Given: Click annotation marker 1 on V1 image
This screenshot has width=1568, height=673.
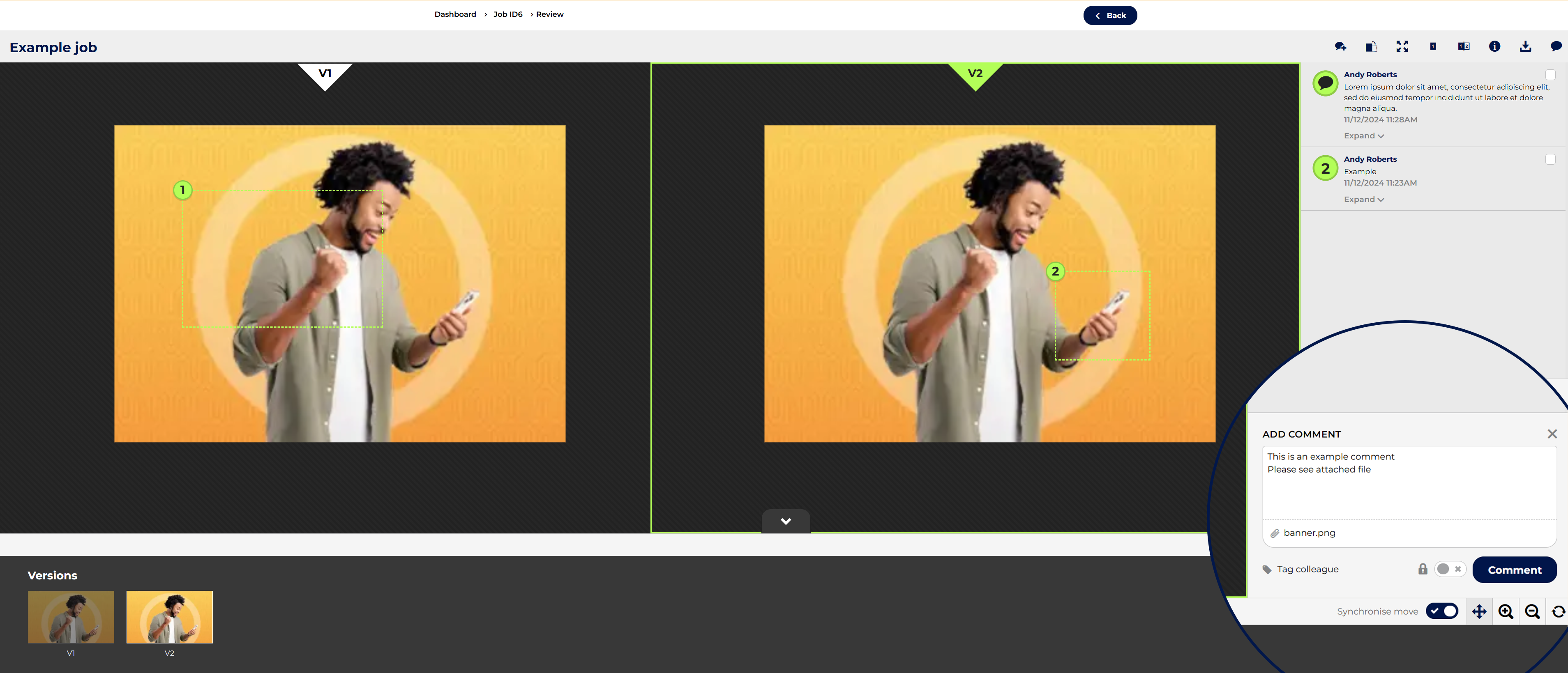Looking at the screenshot, I should (x=182, y=190).
